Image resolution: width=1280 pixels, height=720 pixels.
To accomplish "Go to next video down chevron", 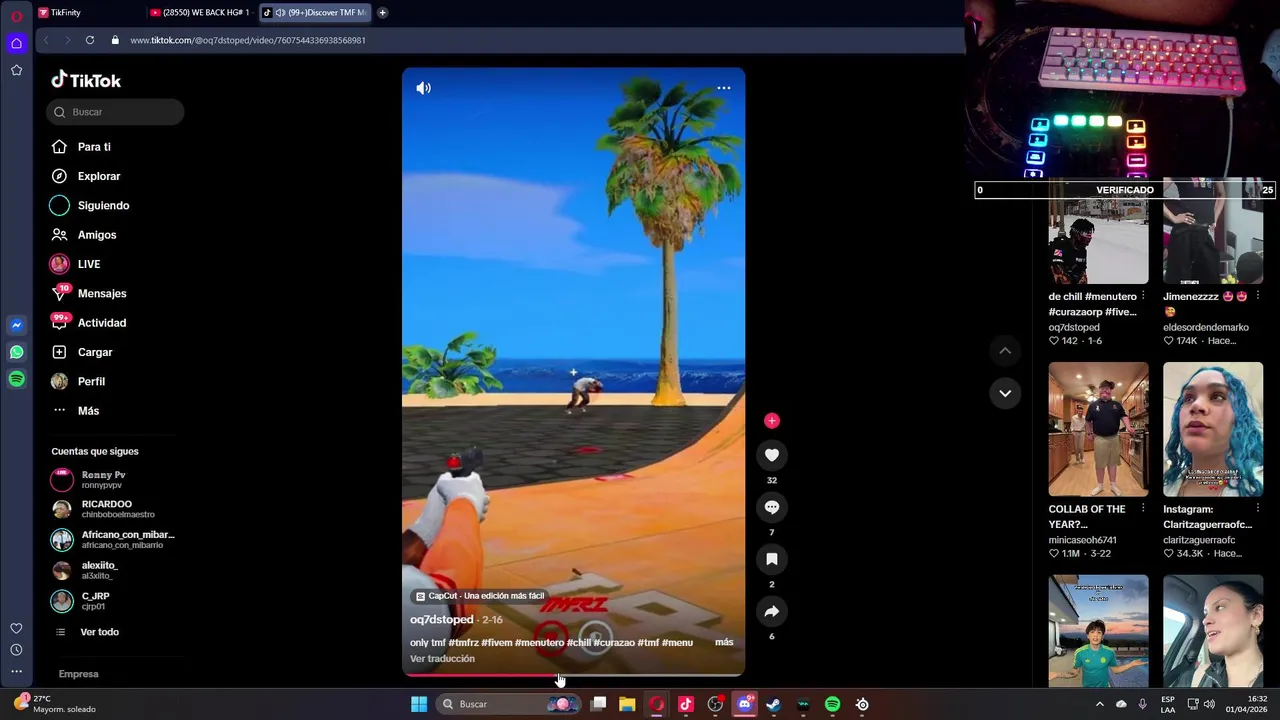I will click(1005, 393).
